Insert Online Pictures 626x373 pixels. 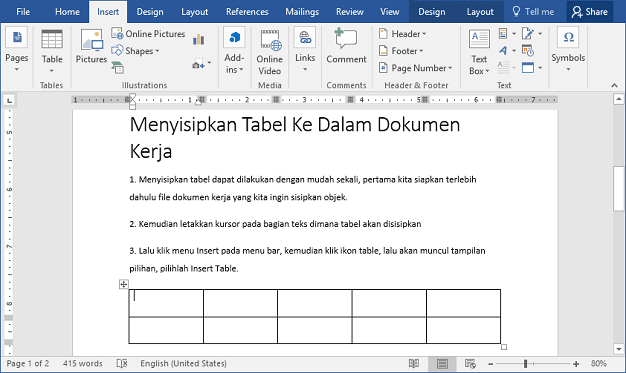pos(148,34)
